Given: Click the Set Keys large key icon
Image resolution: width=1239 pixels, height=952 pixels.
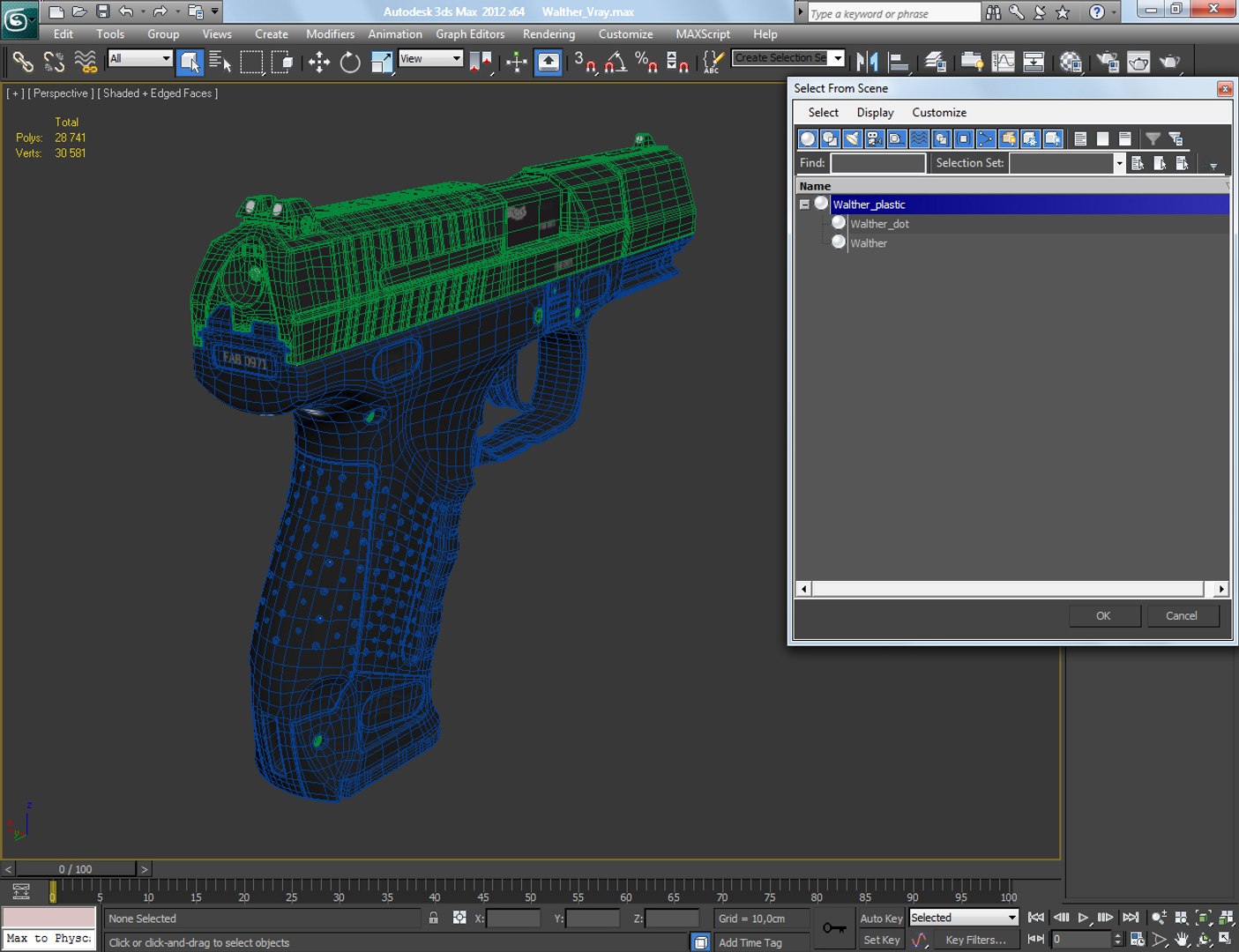Looking at the screenshot, I should (x=834, y=928).
